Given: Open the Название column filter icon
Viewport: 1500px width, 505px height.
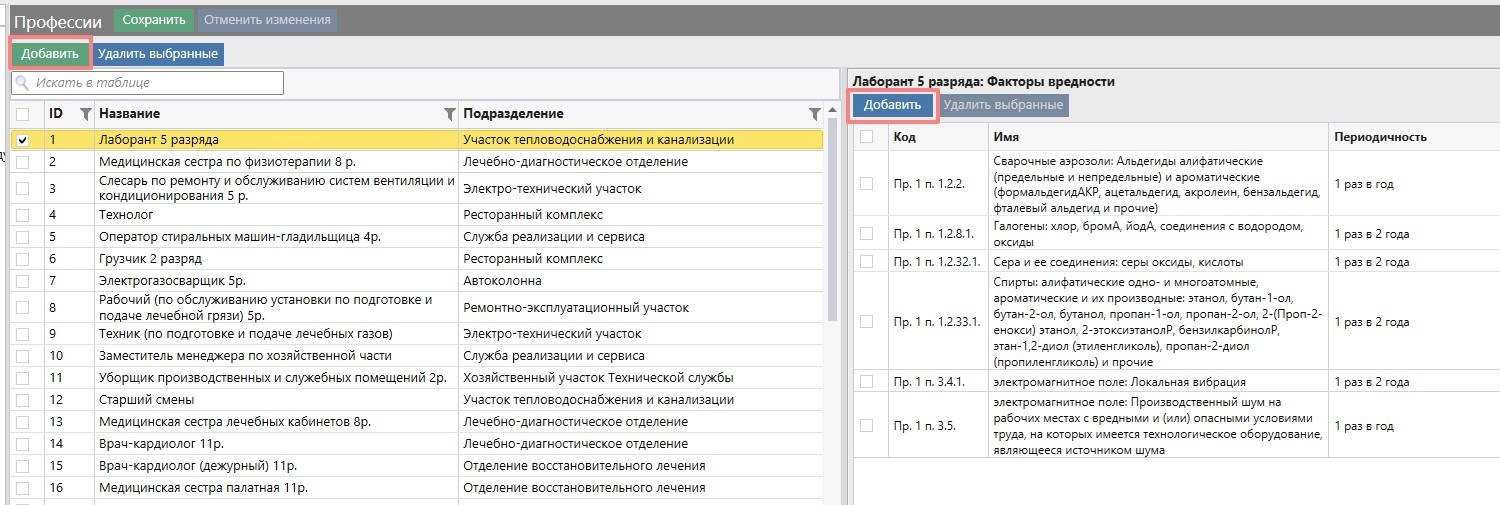Looking at the screenshot, I should click(449, 114).
